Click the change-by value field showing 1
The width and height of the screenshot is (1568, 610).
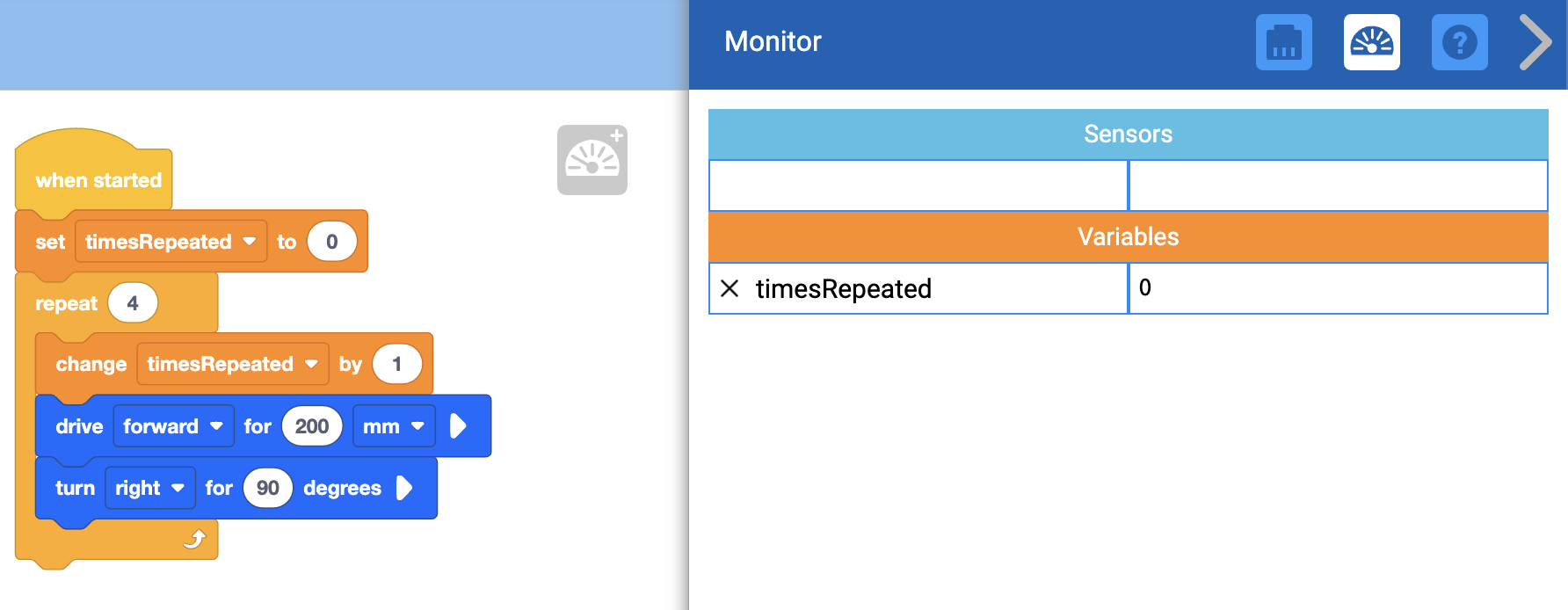397,364
